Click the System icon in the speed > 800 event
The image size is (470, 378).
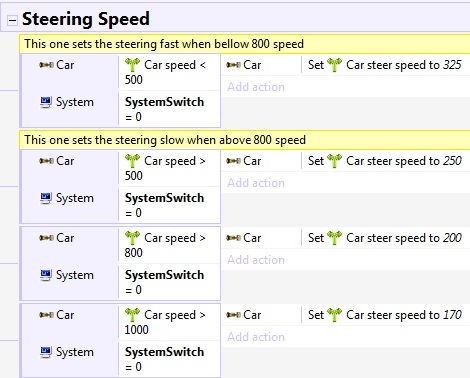click(46, 275)
